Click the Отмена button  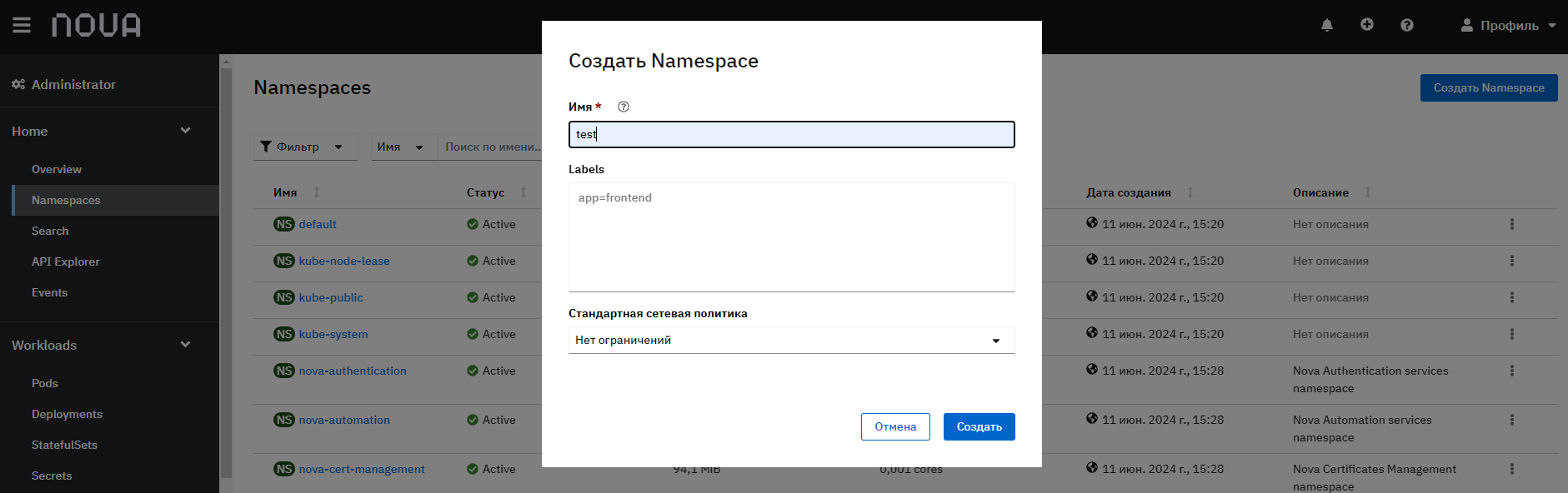895,426
